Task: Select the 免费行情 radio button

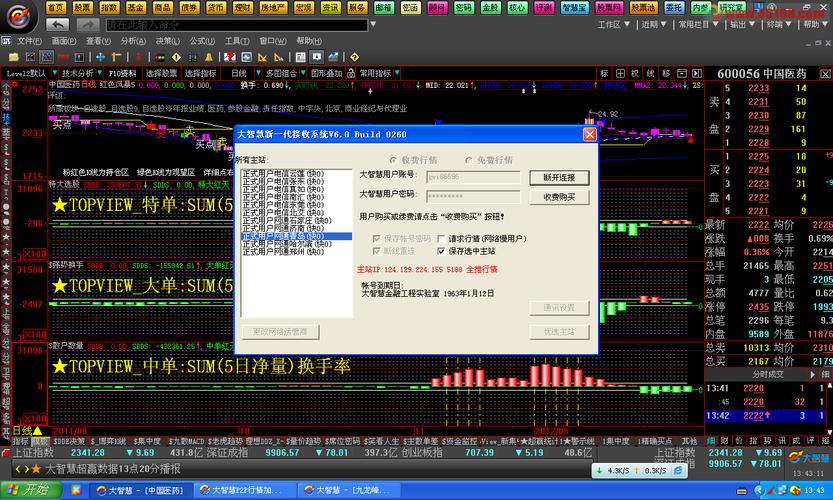Action: click(x=469, y=160)
